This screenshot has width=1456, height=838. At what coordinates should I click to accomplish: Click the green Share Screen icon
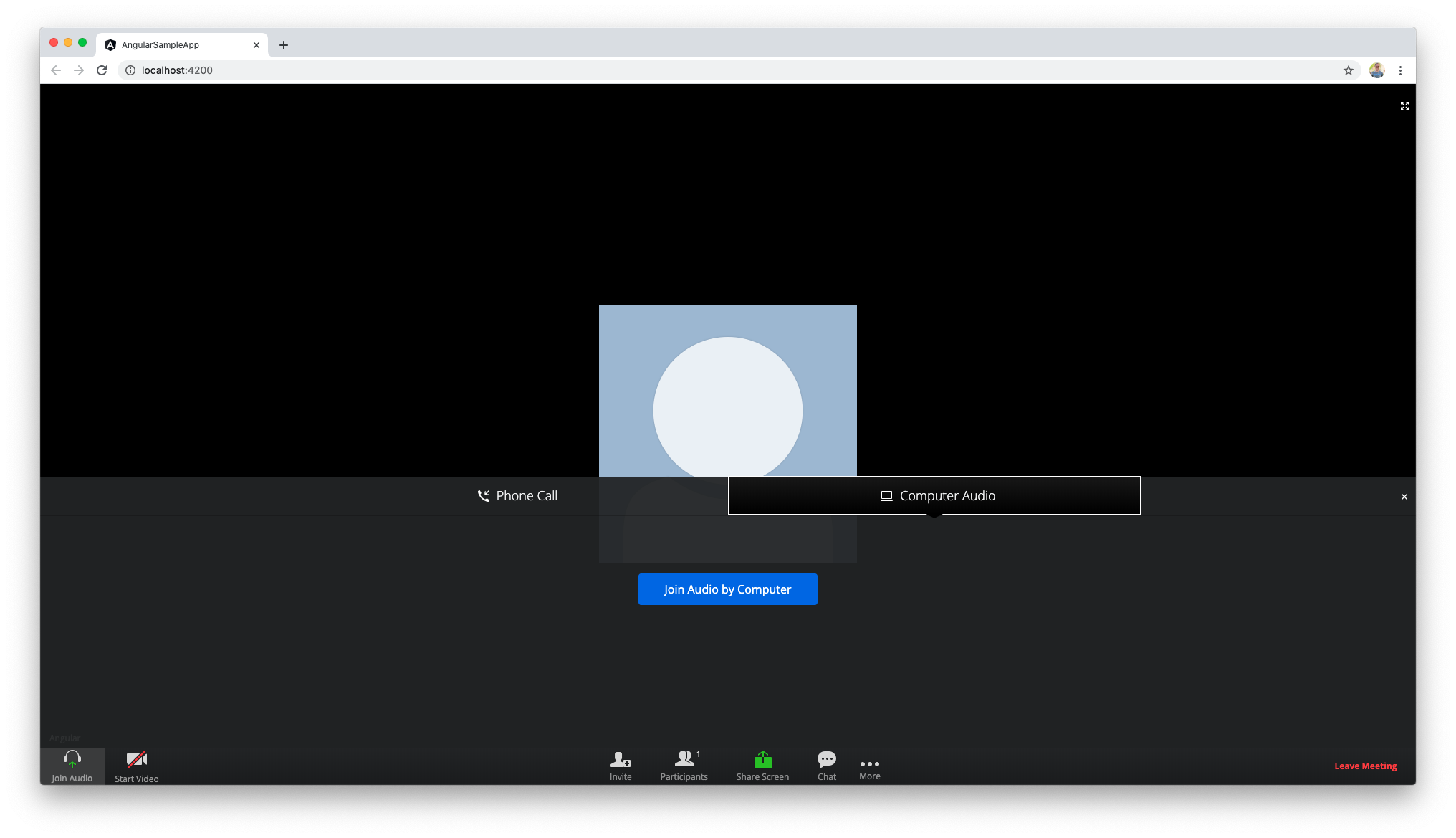(762, 760)
